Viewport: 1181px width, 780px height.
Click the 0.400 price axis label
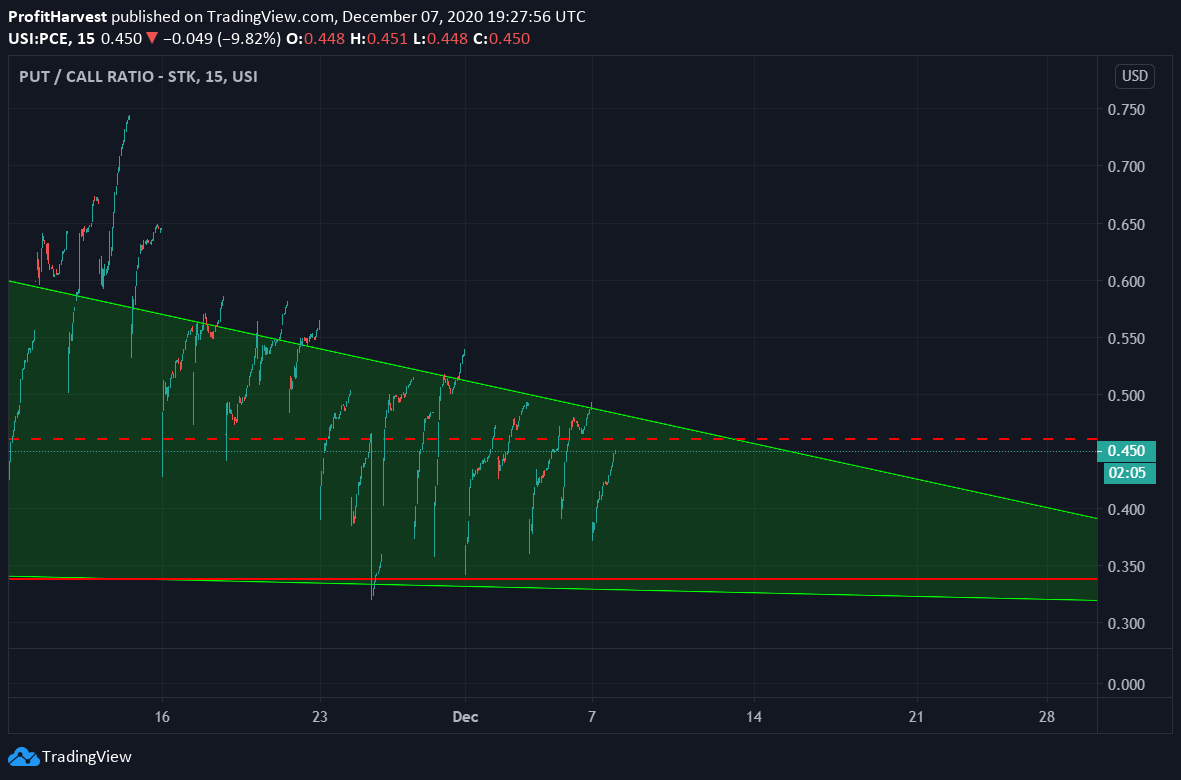(x=1126, y=510)
